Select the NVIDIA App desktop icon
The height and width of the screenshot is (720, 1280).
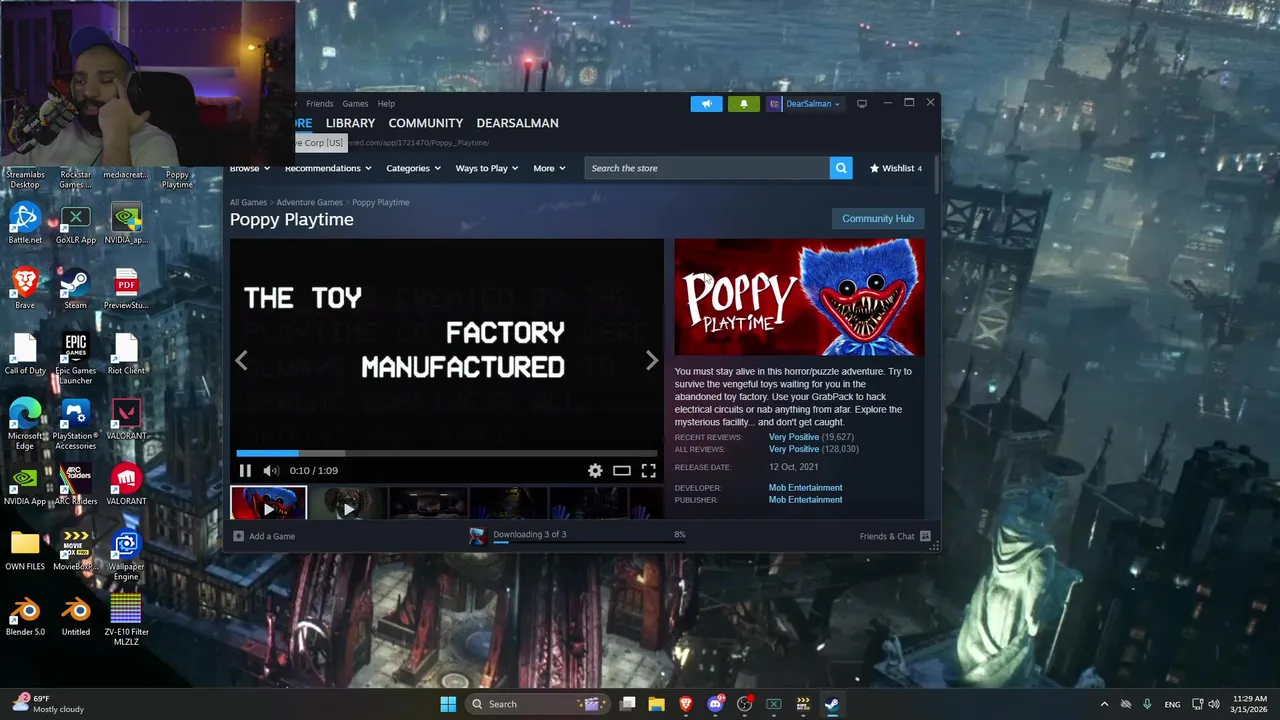click(25, 485)
